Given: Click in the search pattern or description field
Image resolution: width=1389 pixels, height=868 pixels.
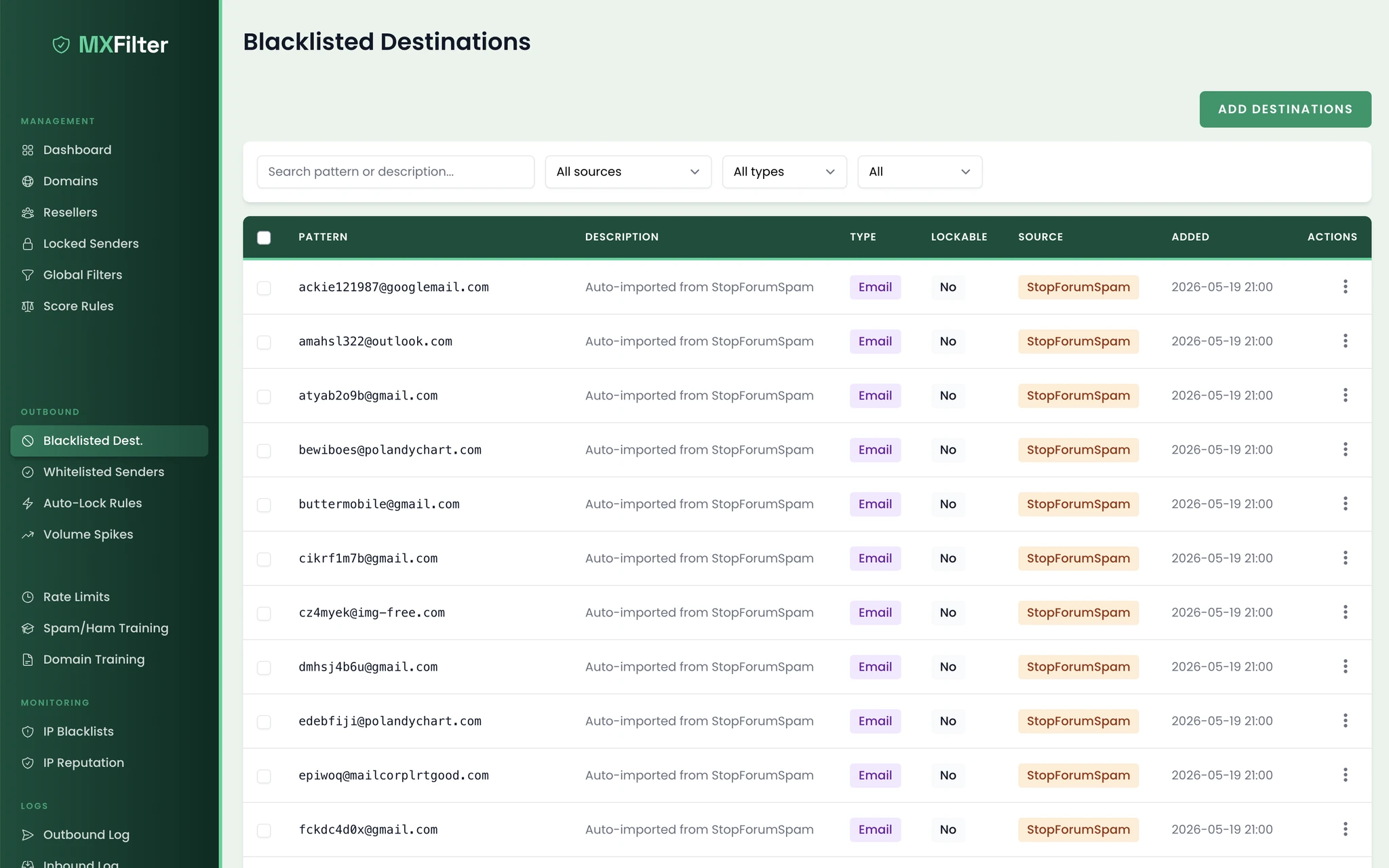Looking at the screenshot, I should point(395,172).
